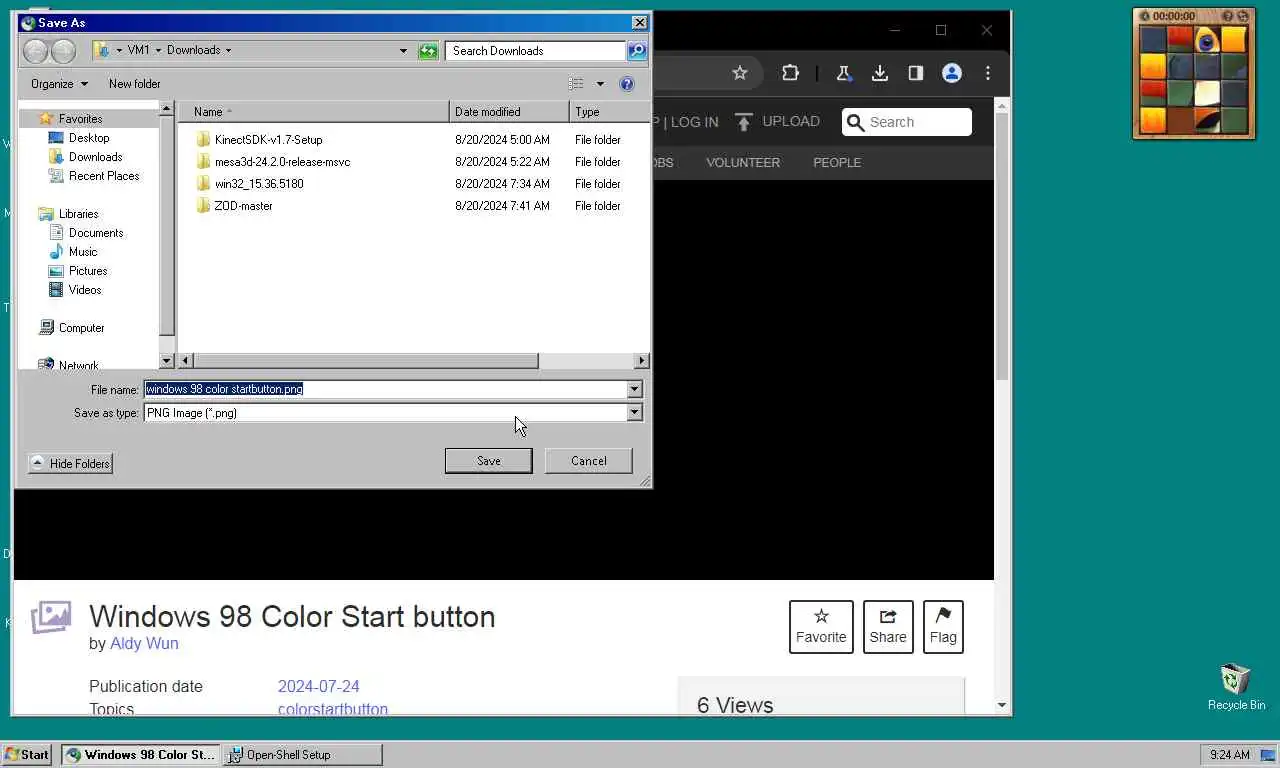This screenshot has height=768, width=1280.
Task: Open Desktop in navigation pane
Action: pyautogui.click(x=89, y=138)
